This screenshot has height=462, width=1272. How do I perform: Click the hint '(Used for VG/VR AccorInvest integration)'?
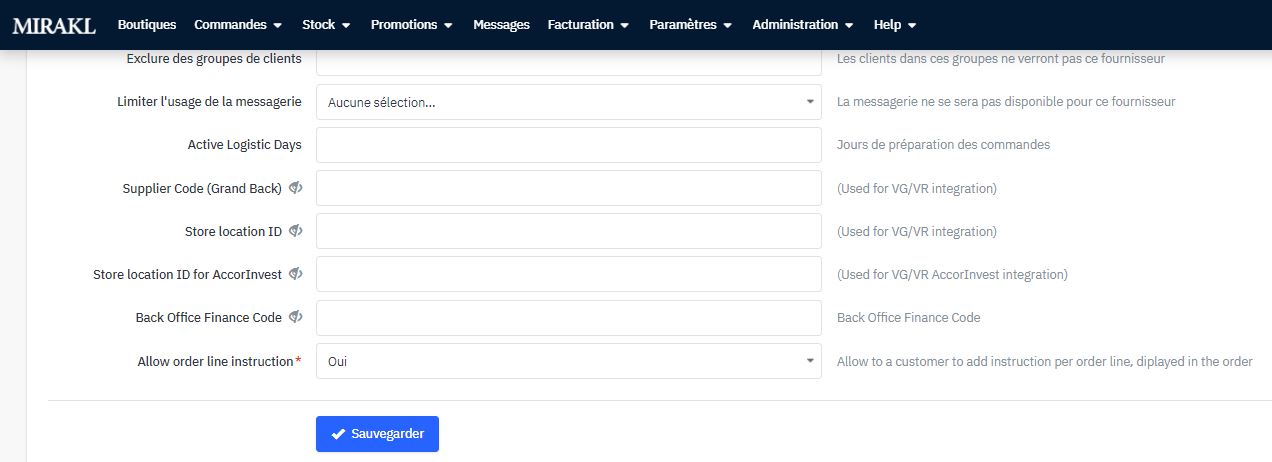[952, 274]
